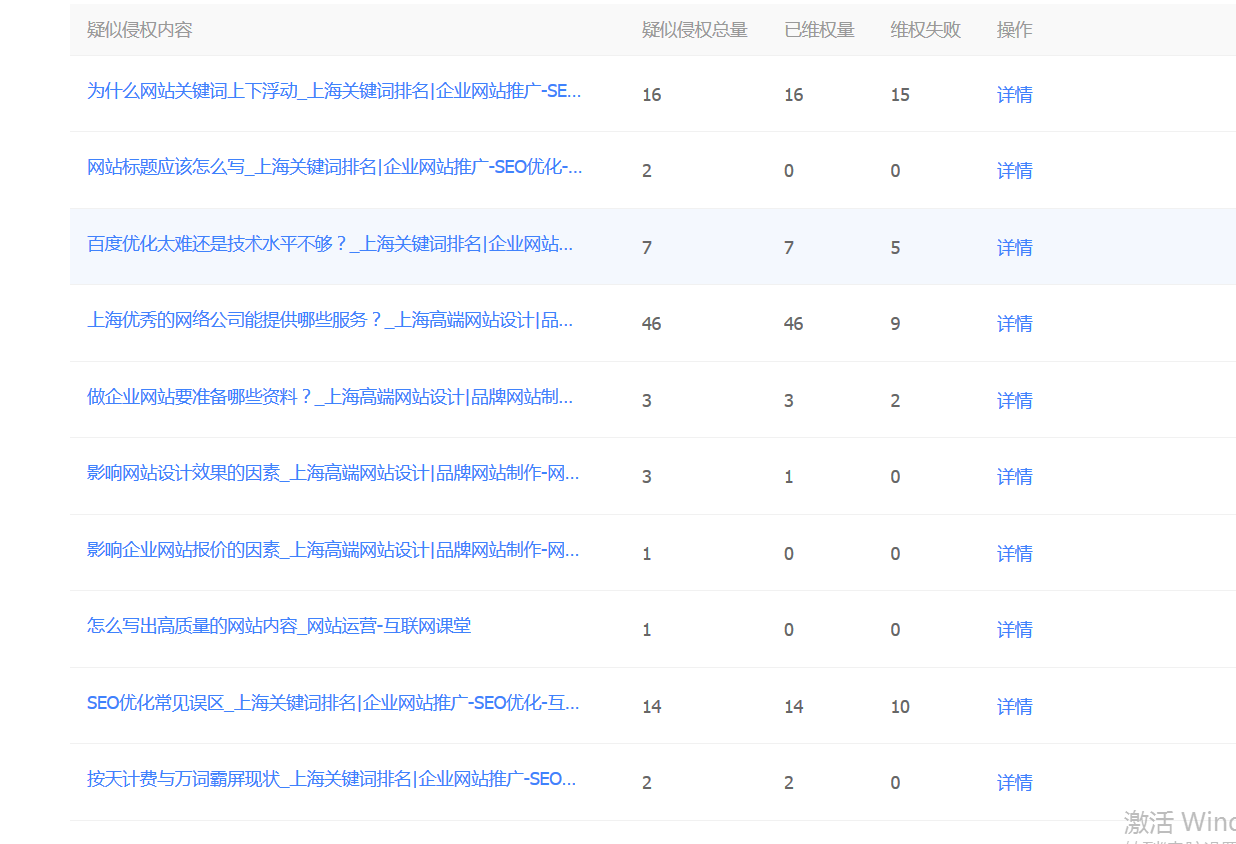
Task: Show 详情 for 影响网站设计效果的因素 row
Action: pyautogui.click(x=1014, y=477)
